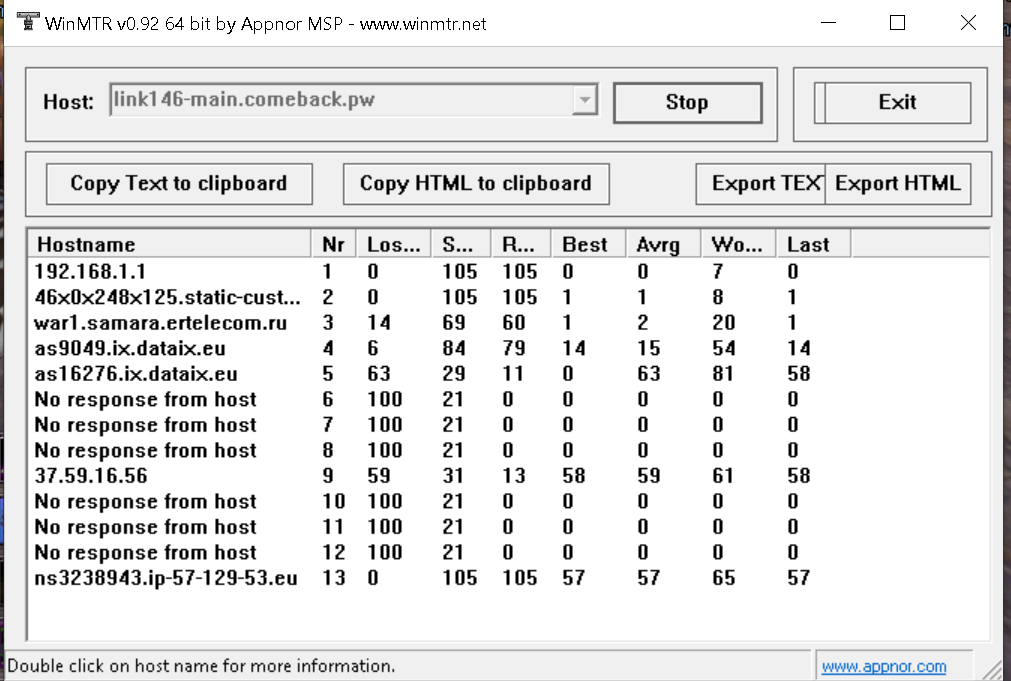Click the Exit button
This screenshot has height=681, width=1011.
point(897,102)
